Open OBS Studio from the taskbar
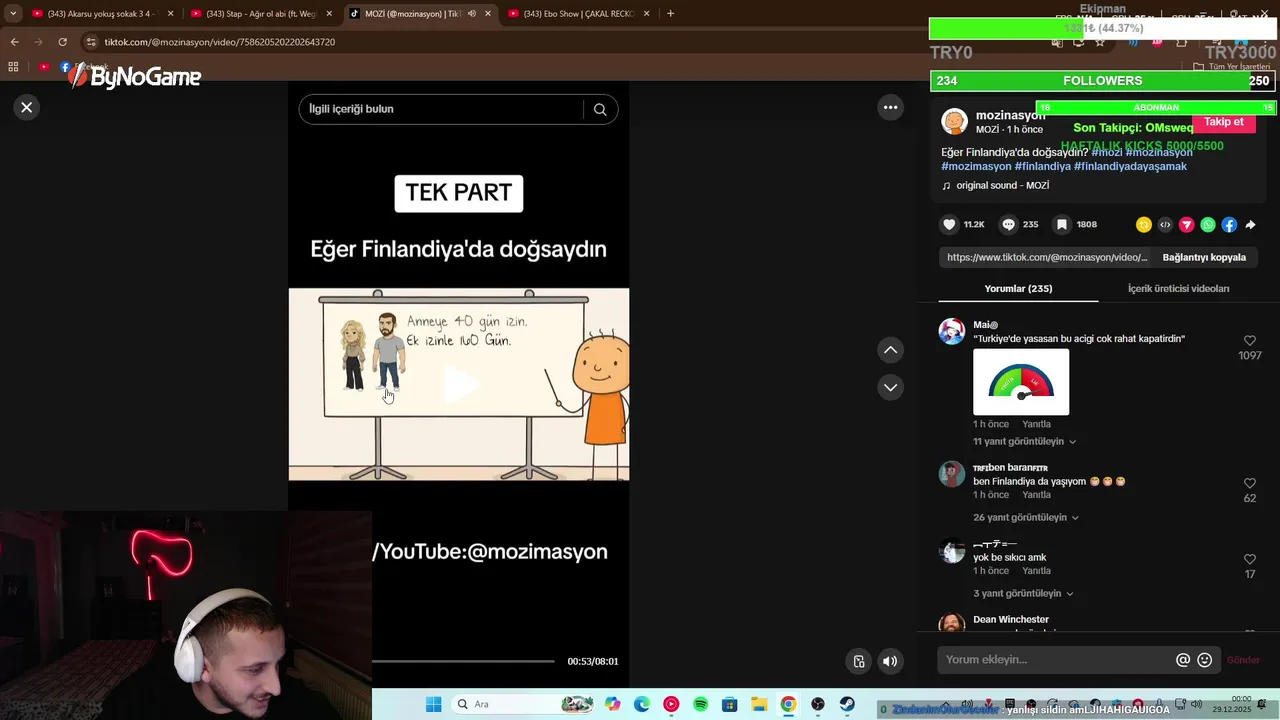The width and height of the screenshot is (1280, 720). point(818,704)
